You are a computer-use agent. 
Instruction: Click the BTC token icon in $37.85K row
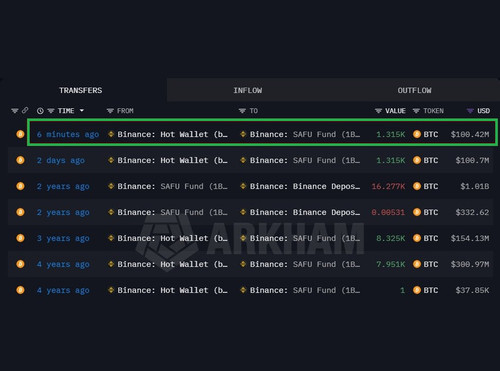click(x=417, y=290)
